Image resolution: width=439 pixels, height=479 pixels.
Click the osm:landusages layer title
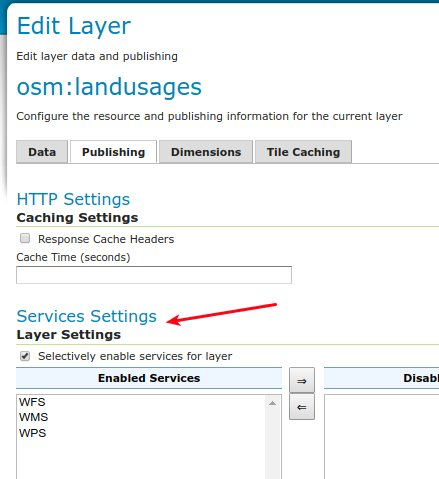pos(109,87)
